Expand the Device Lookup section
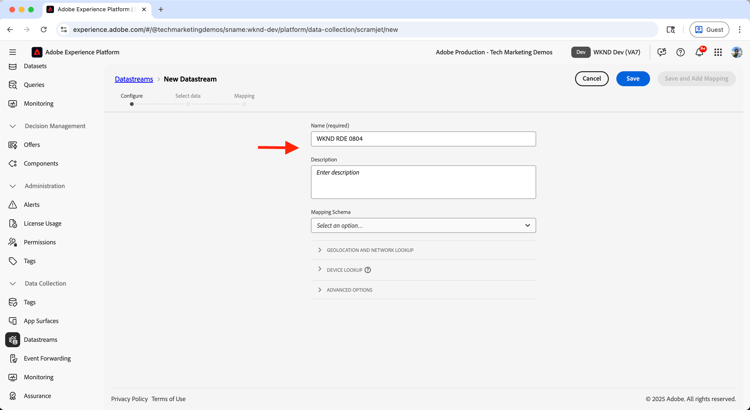 (x=320, y=269)
